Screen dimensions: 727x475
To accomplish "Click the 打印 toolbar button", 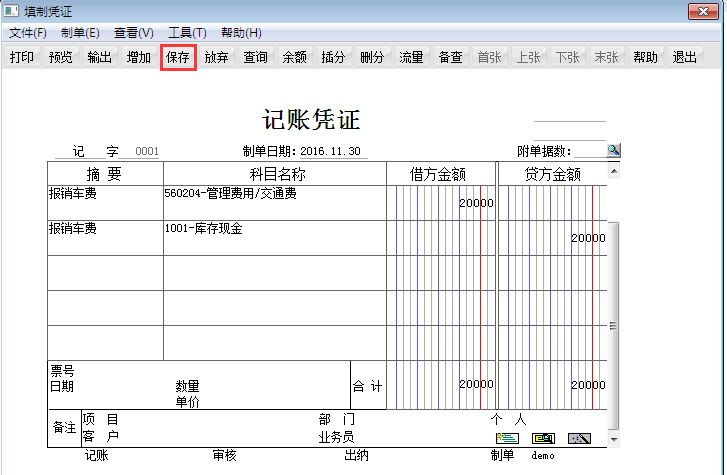I will pos(22,57).
